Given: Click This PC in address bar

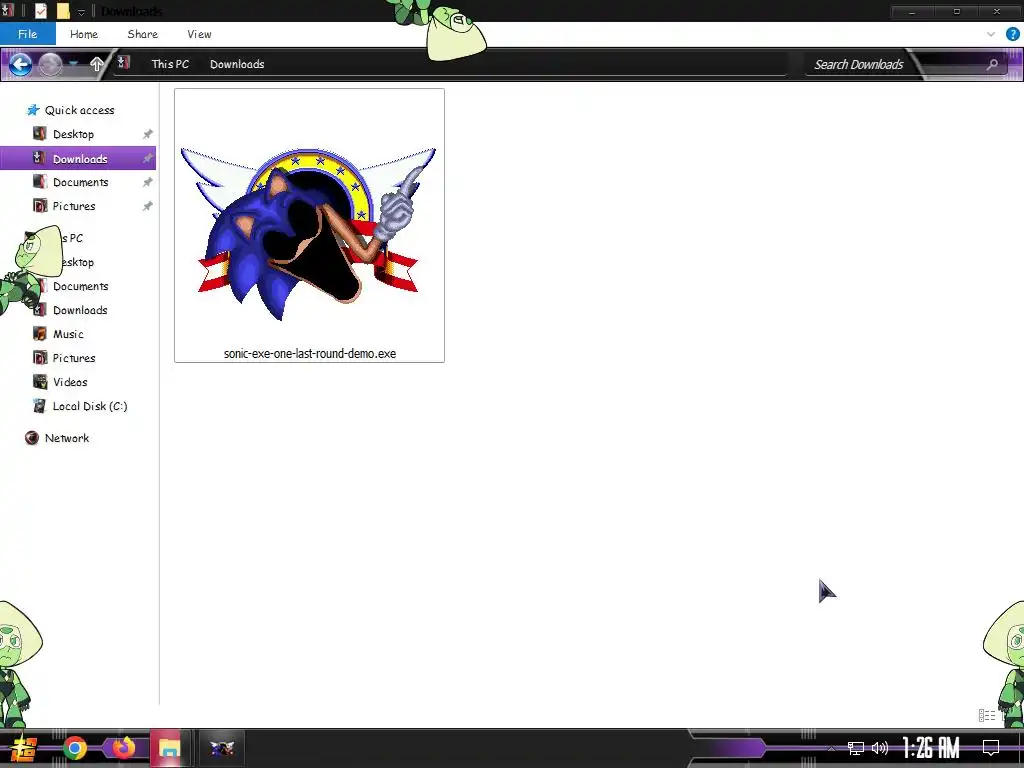Looking at the screenshot, I should pos(170,64).
